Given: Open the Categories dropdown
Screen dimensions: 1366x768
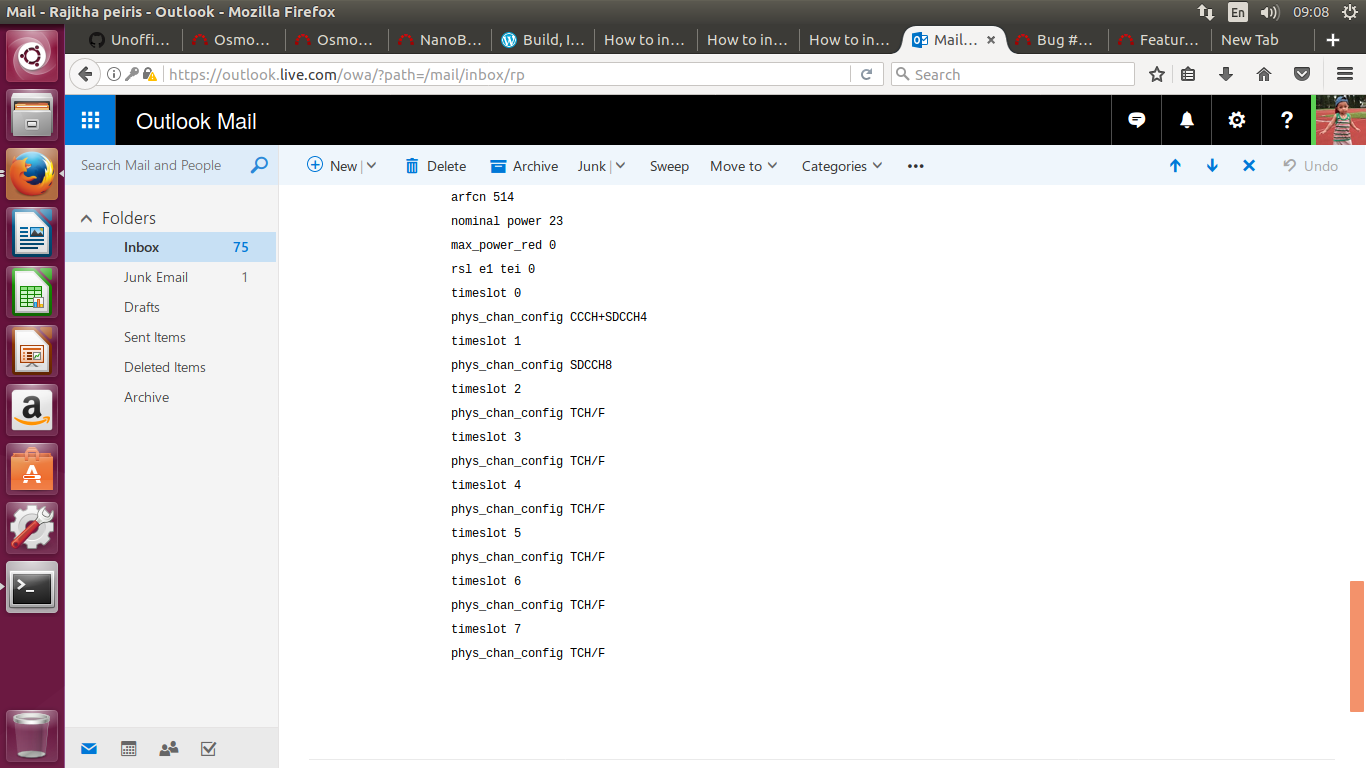Looking at the screenshot, I should 842,166.
